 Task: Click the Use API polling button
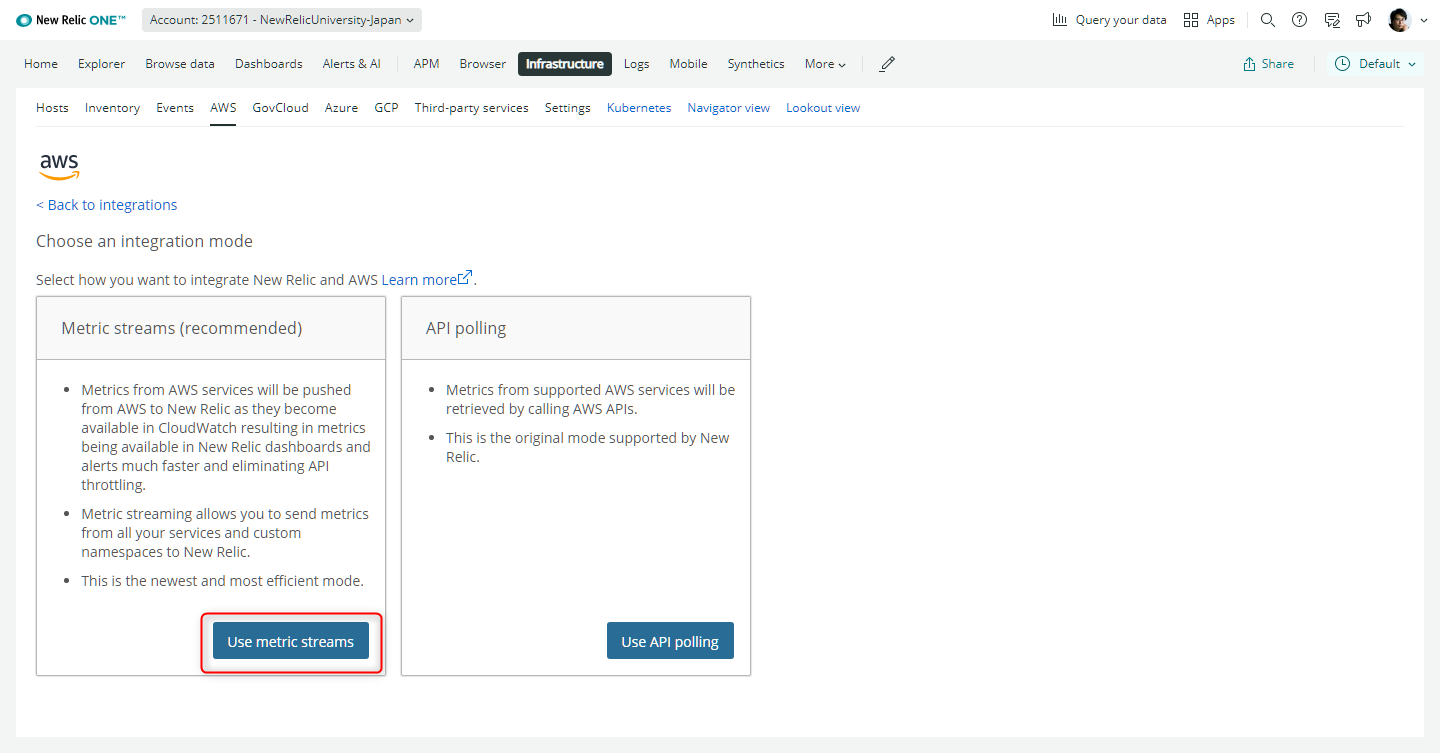tap(670, 641)
